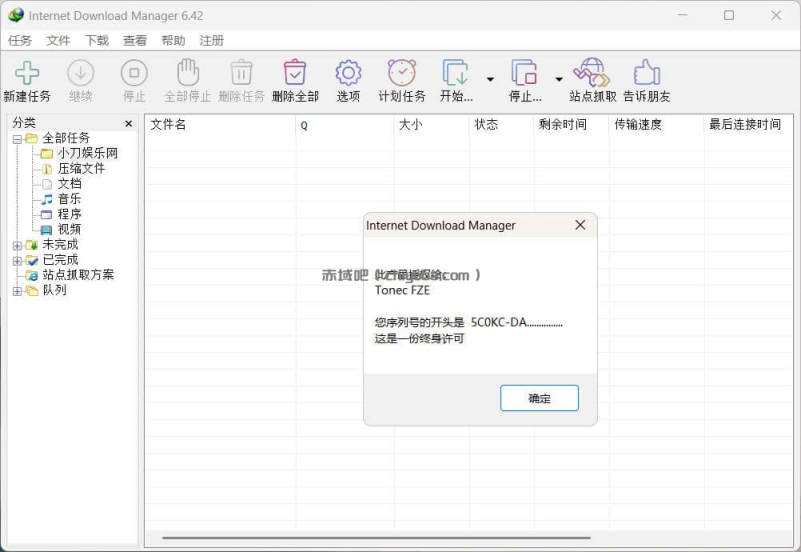The height and width of the screenshot is (552, 801).
Task: Sort by 大小 column header
Action: click(x=432, y=125)
